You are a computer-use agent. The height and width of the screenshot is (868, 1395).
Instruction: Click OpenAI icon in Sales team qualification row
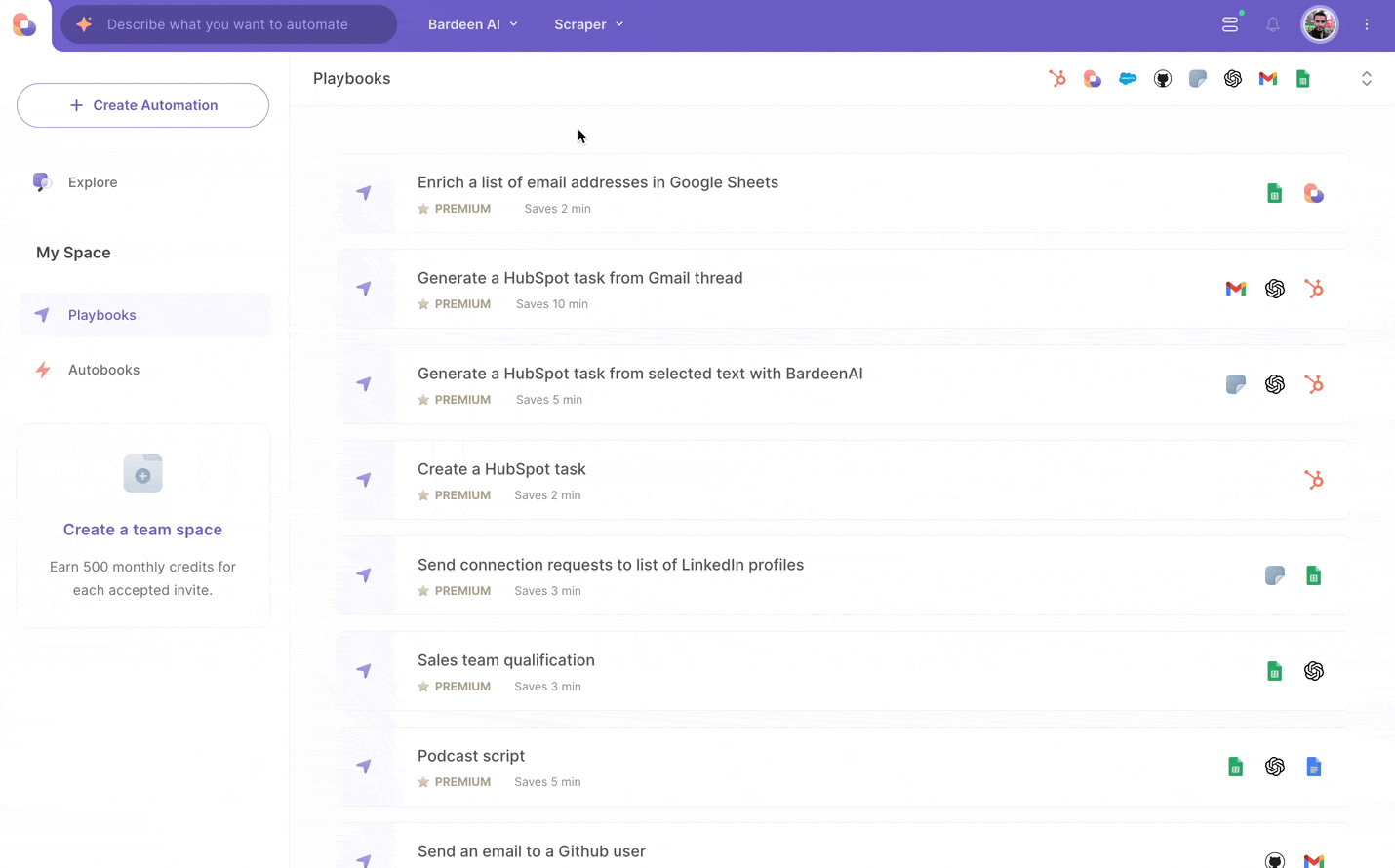(1314, 671)
